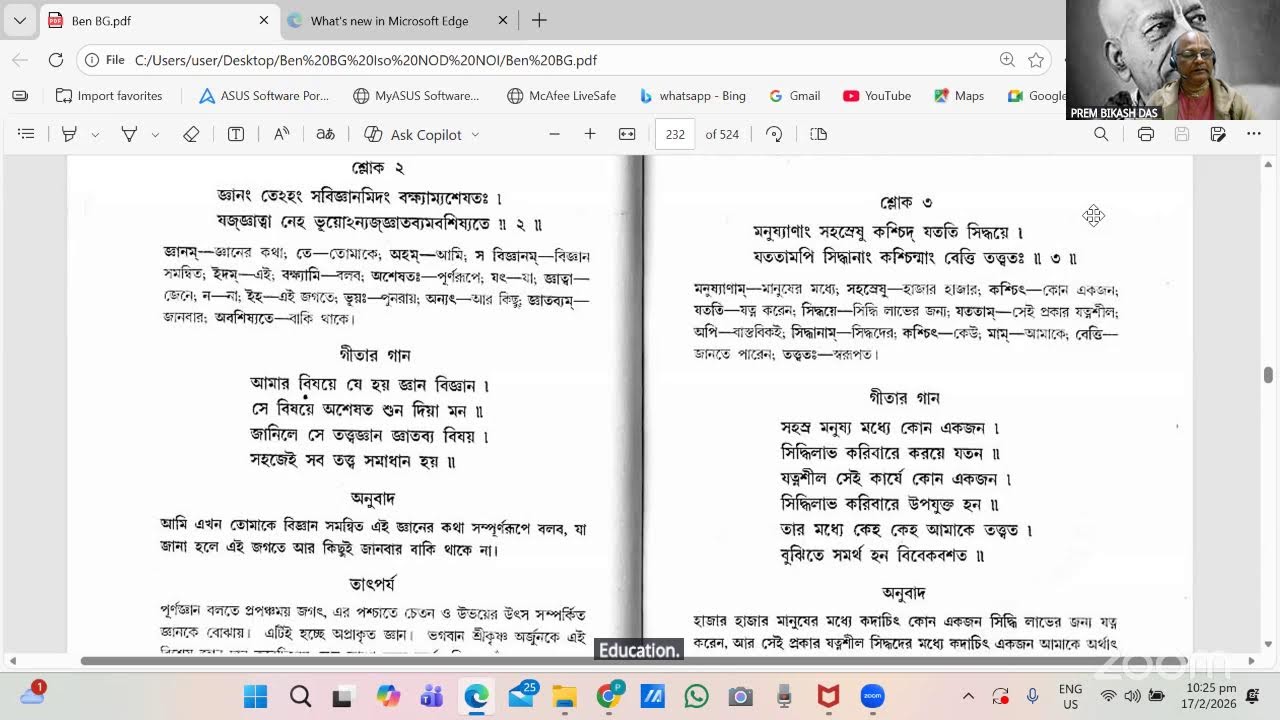Open more PDF toolbar options
This screenshot has height=720, width=1280.
pos(1254,134)
